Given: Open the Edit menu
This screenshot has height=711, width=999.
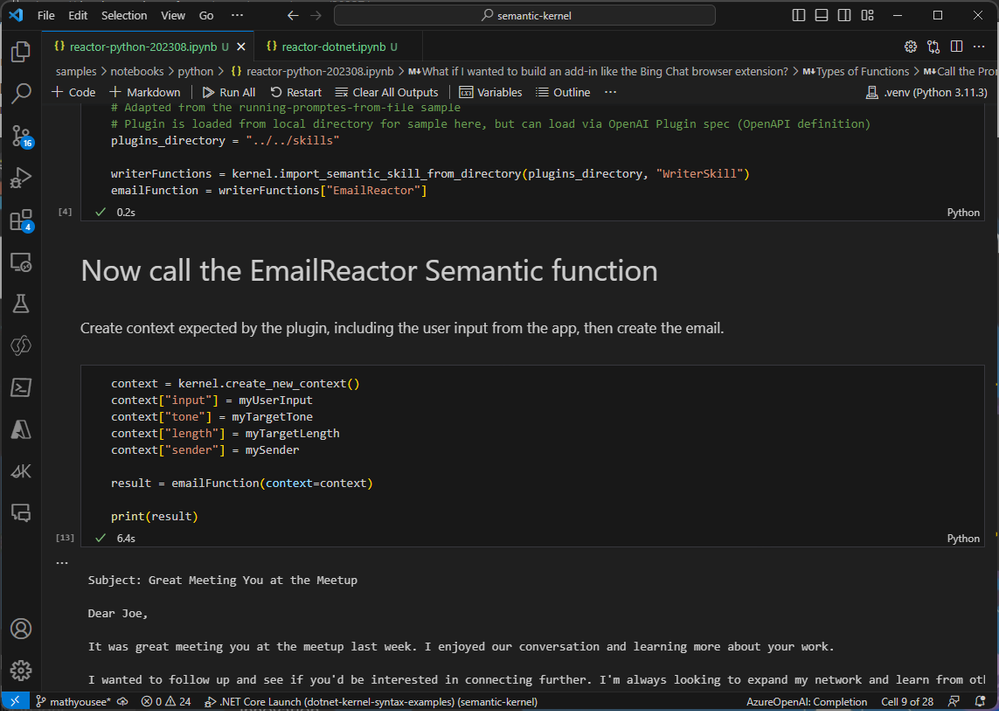Looking at the screenshot, I should (78, 15).
